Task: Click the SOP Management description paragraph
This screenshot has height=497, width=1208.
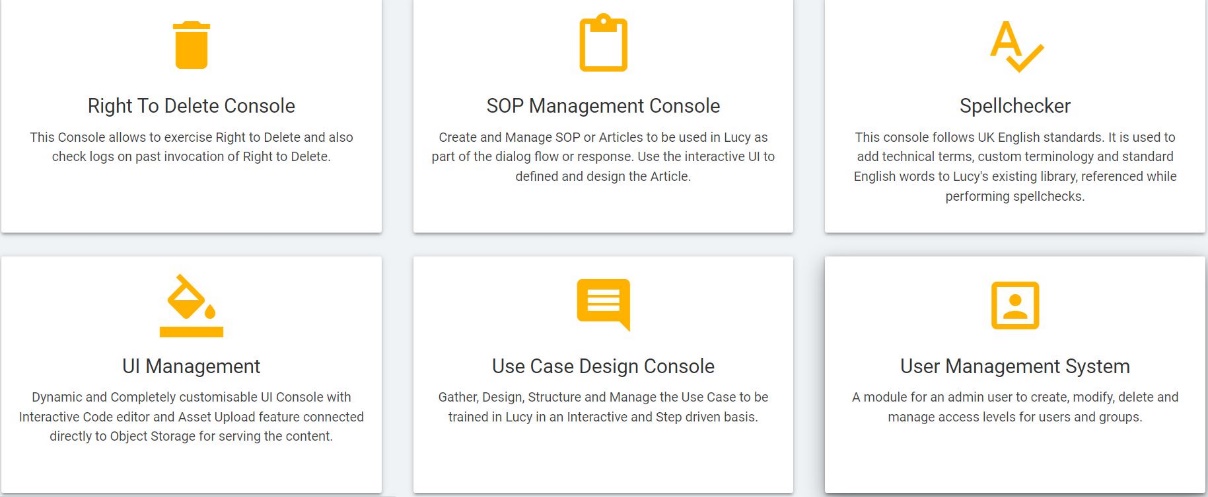Action: (x=603, y=157)
